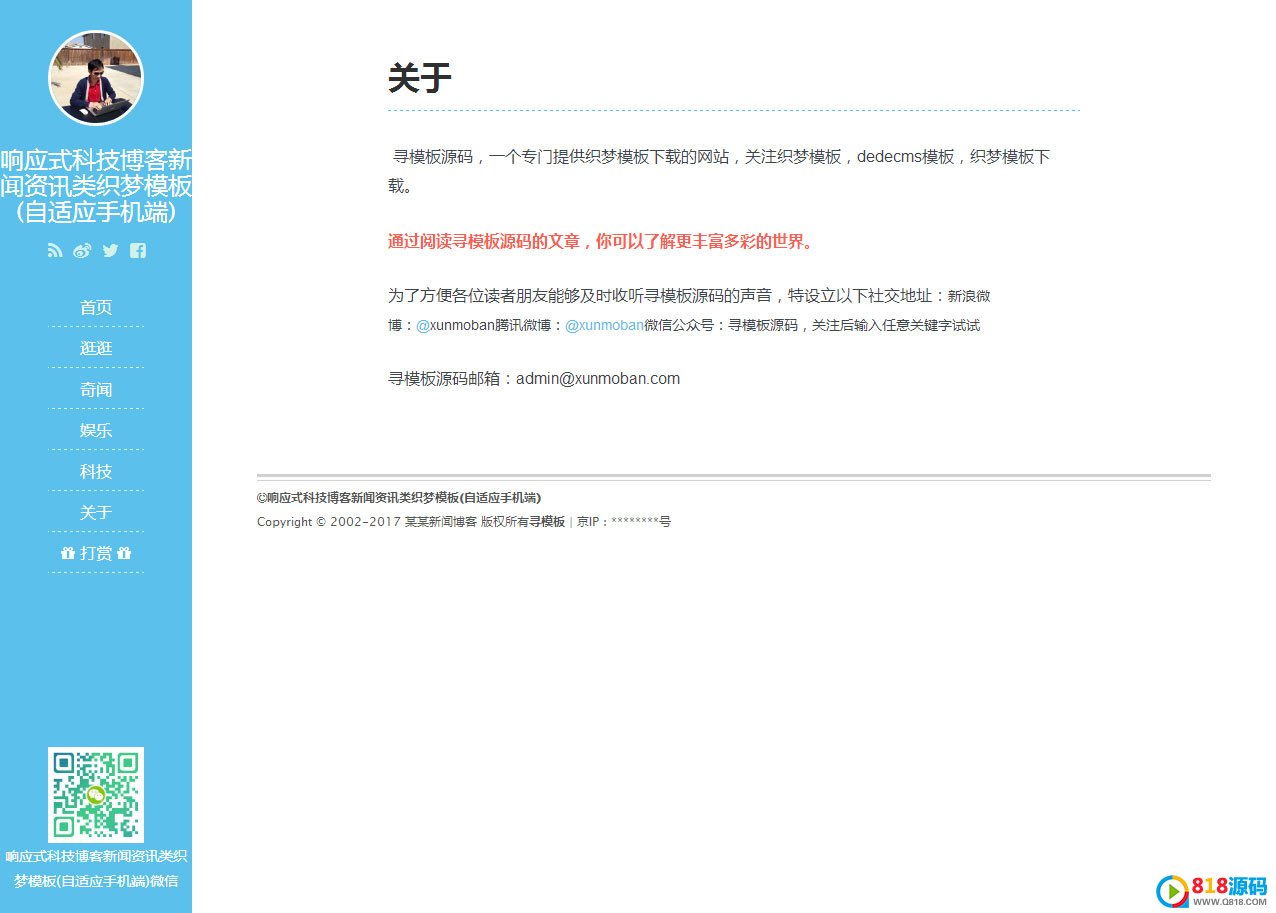Screen dimensions: 1276x913
Task: Click the 818源码 logo in the corner
Action: click(x=1212, y=890)
